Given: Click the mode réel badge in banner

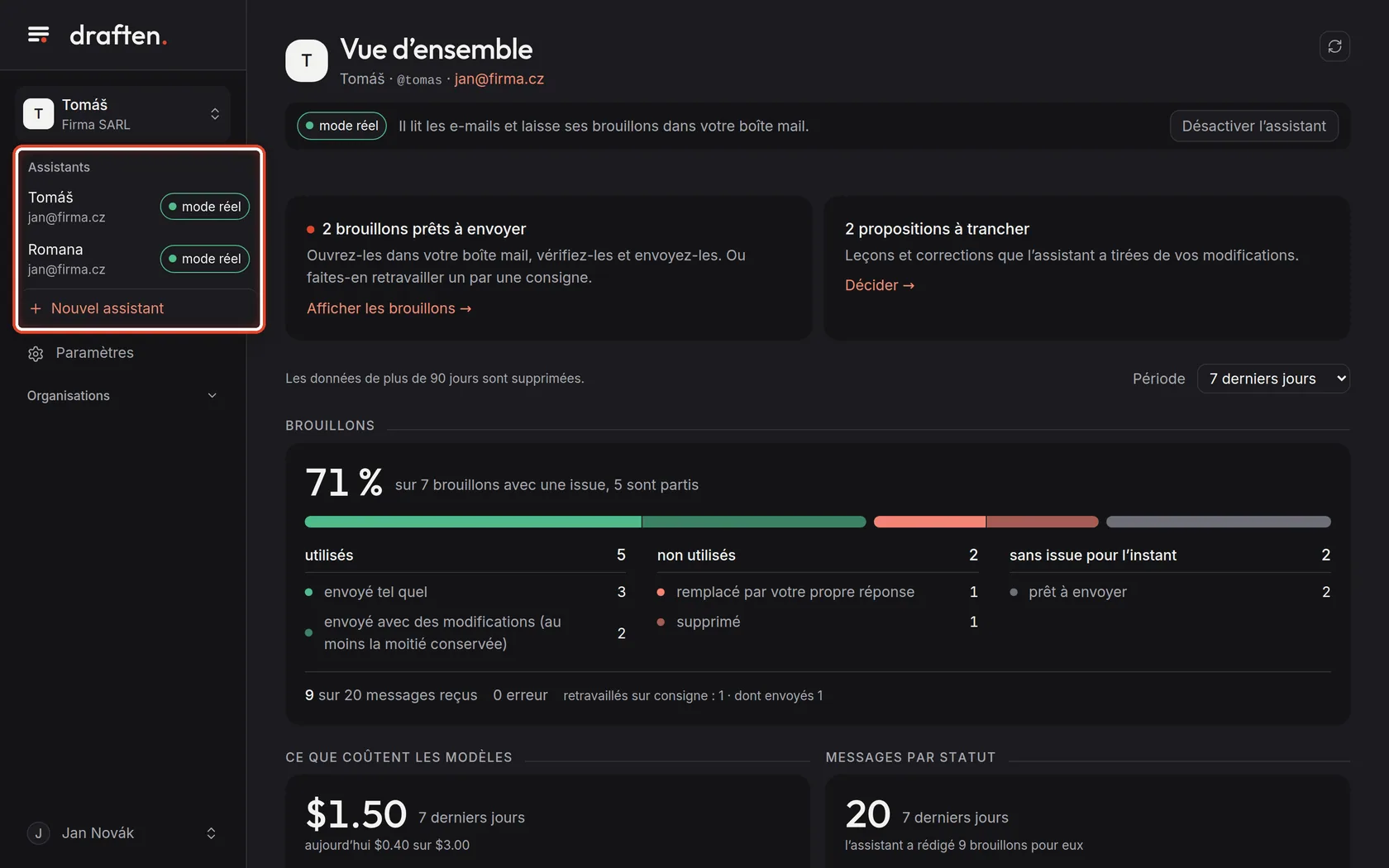Looking at the screenshot, I should [x=341, y=126].
